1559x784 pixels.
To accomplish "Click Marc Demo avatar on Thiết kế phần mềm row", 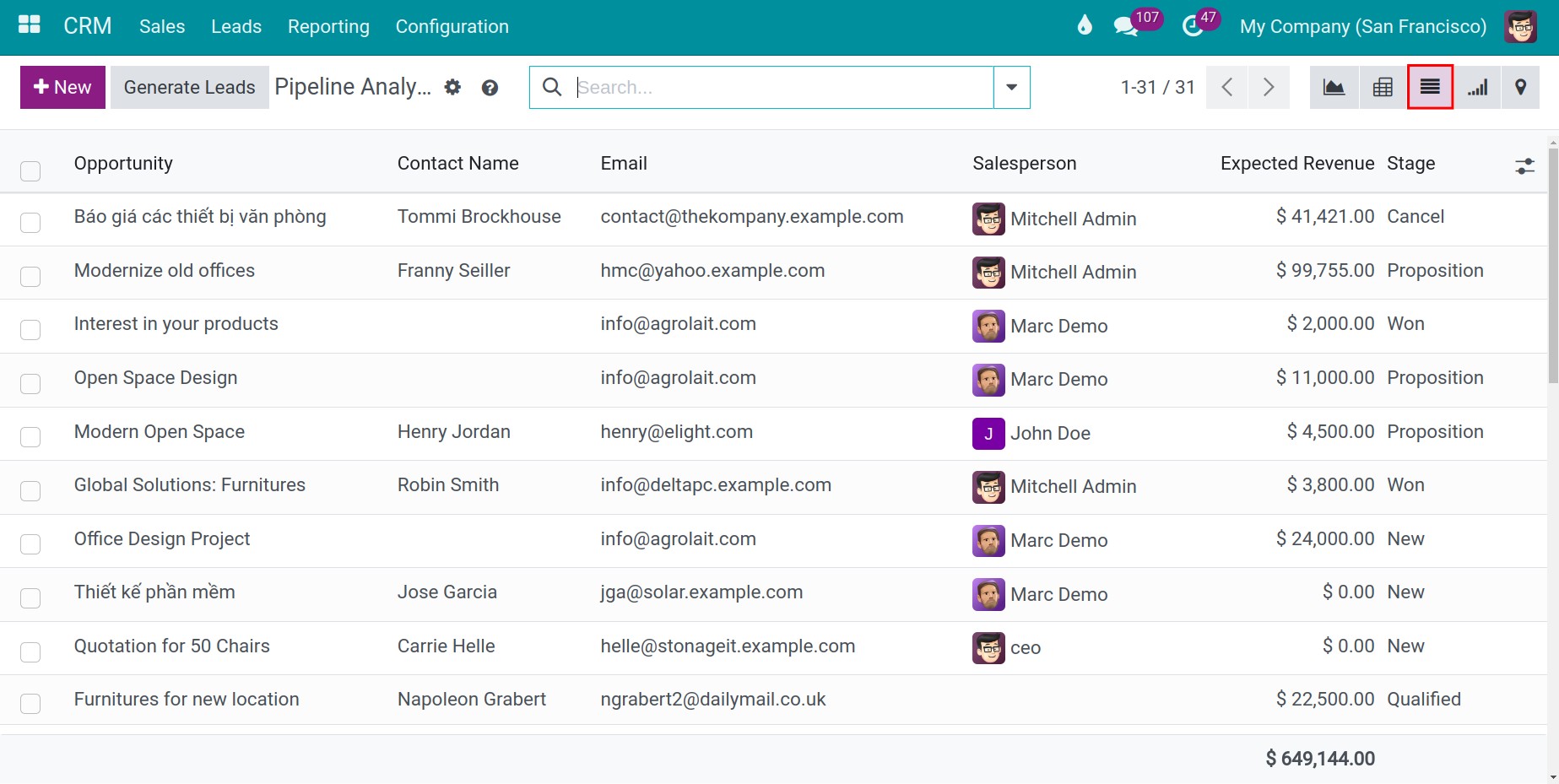I will pos(988,594).
